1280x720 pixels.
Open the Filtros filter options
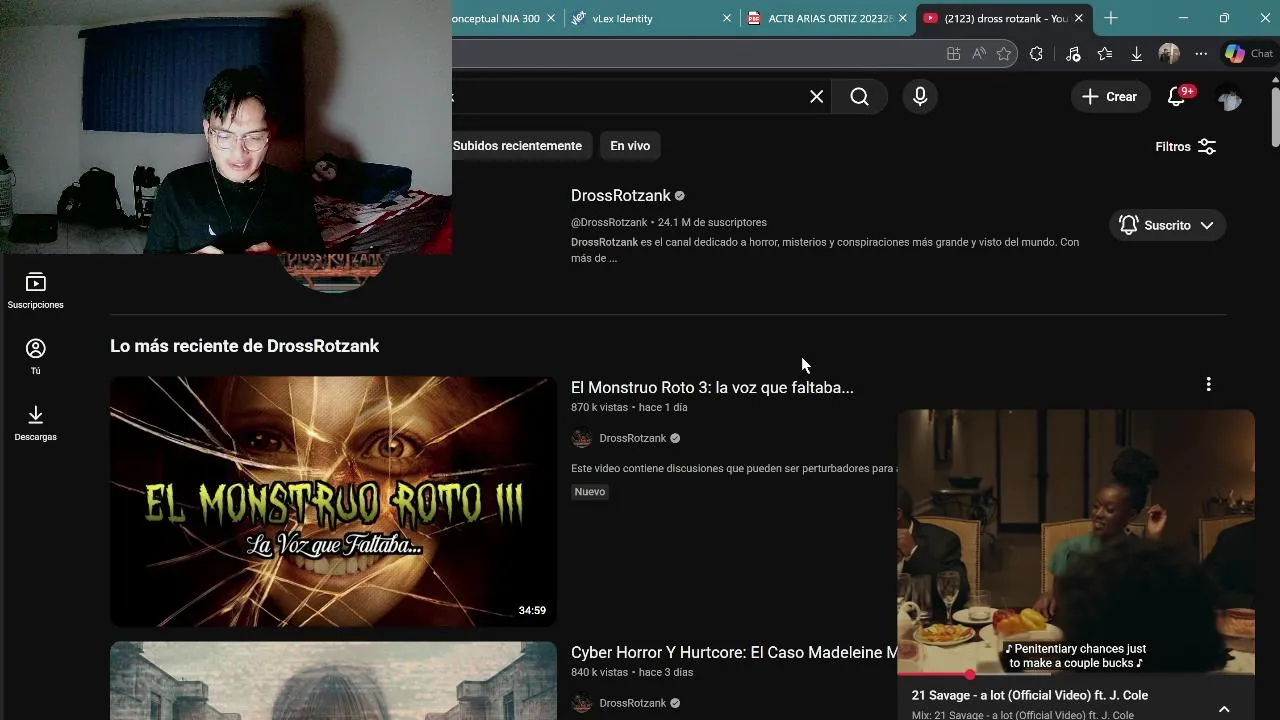1186,146
